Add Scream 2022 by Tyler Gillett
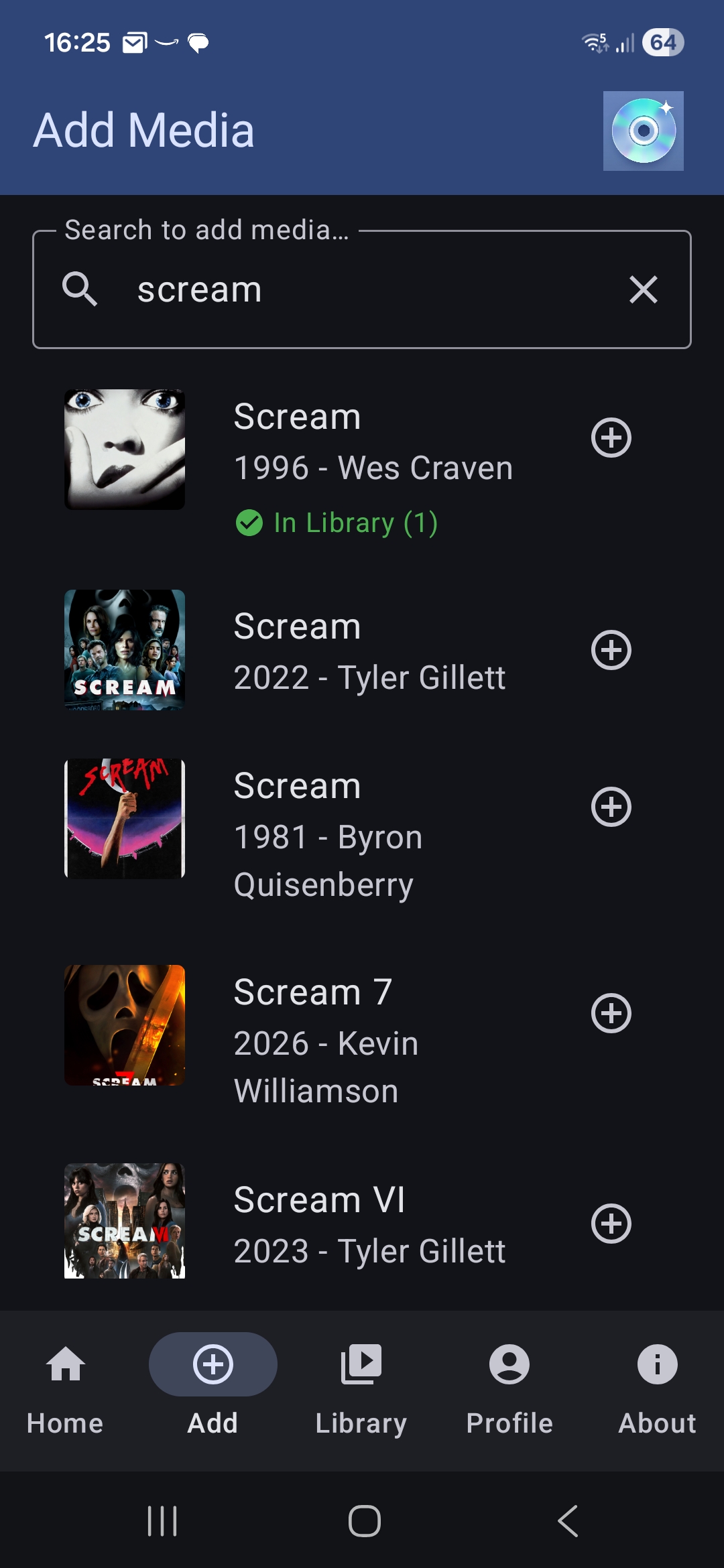724x1568 pixels. click(x=611, y=650)
